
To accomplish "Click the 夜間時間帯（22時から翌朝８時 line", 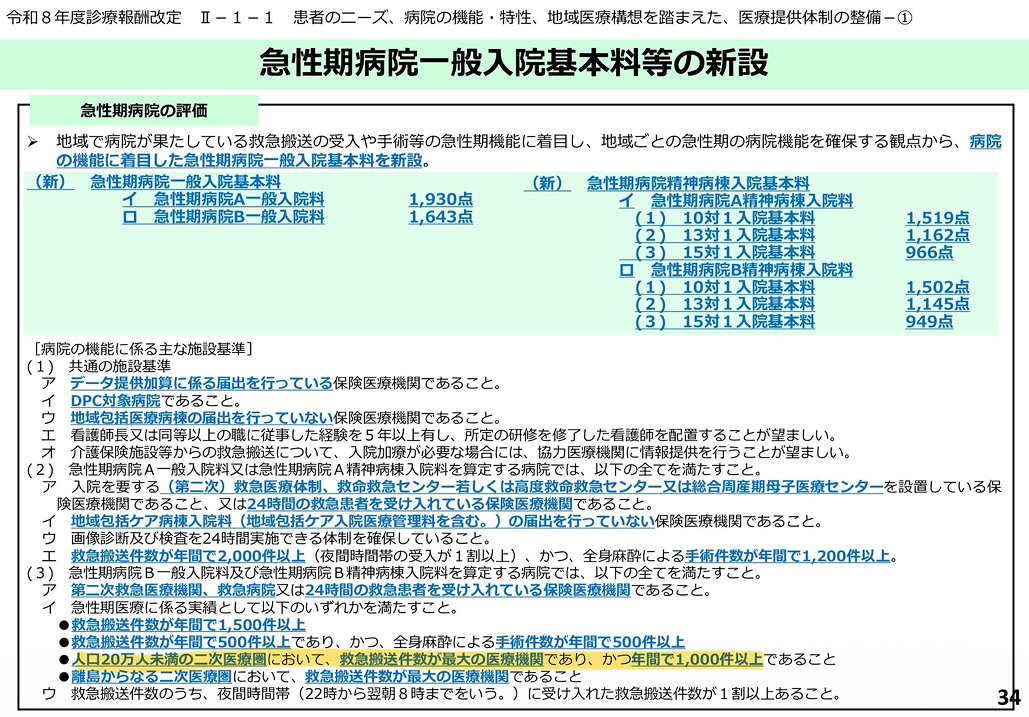I will [440, 694].
